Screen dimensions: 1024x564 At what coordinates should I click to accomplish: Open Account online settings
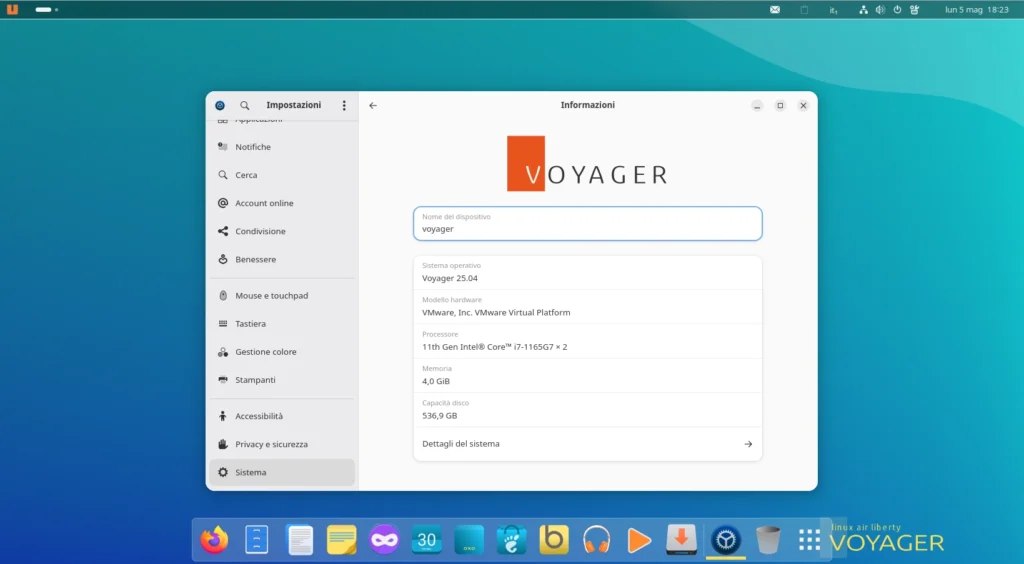[282, 203]
